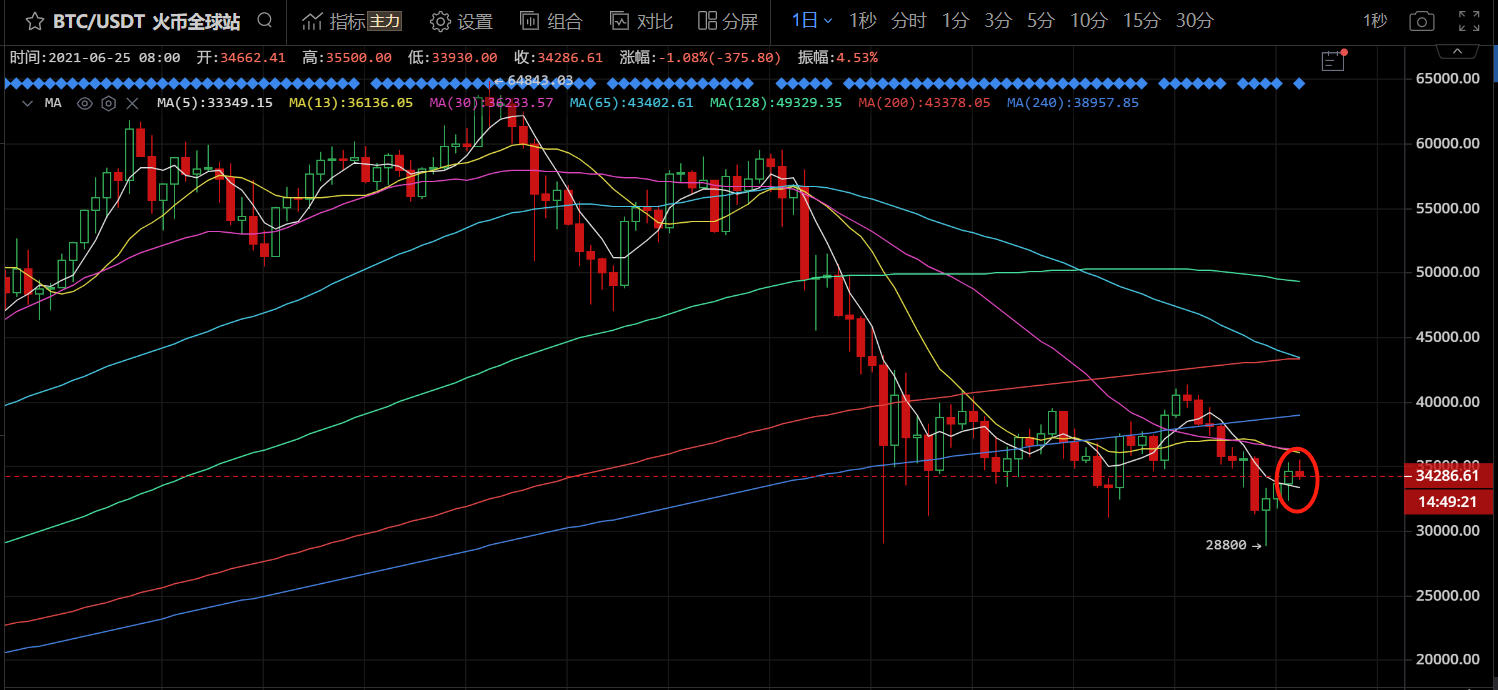Viewport: 1498px width, 690px height.
Task: Expand the 1日 timeframe dropdown
Action: click(811, 21)
